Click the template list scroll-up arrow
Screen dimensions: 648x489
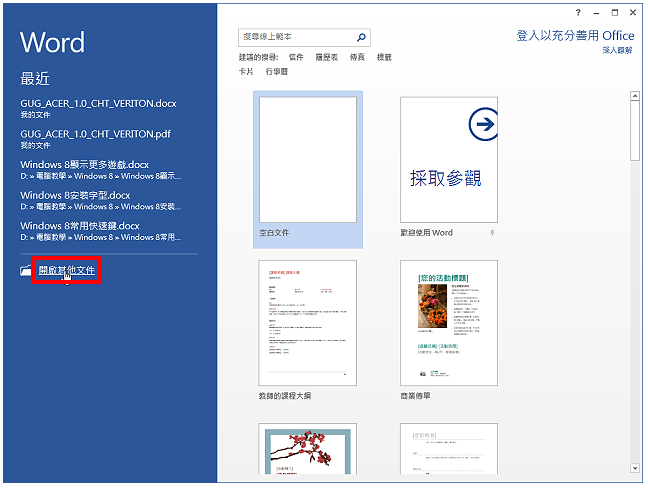coord(635,96)
